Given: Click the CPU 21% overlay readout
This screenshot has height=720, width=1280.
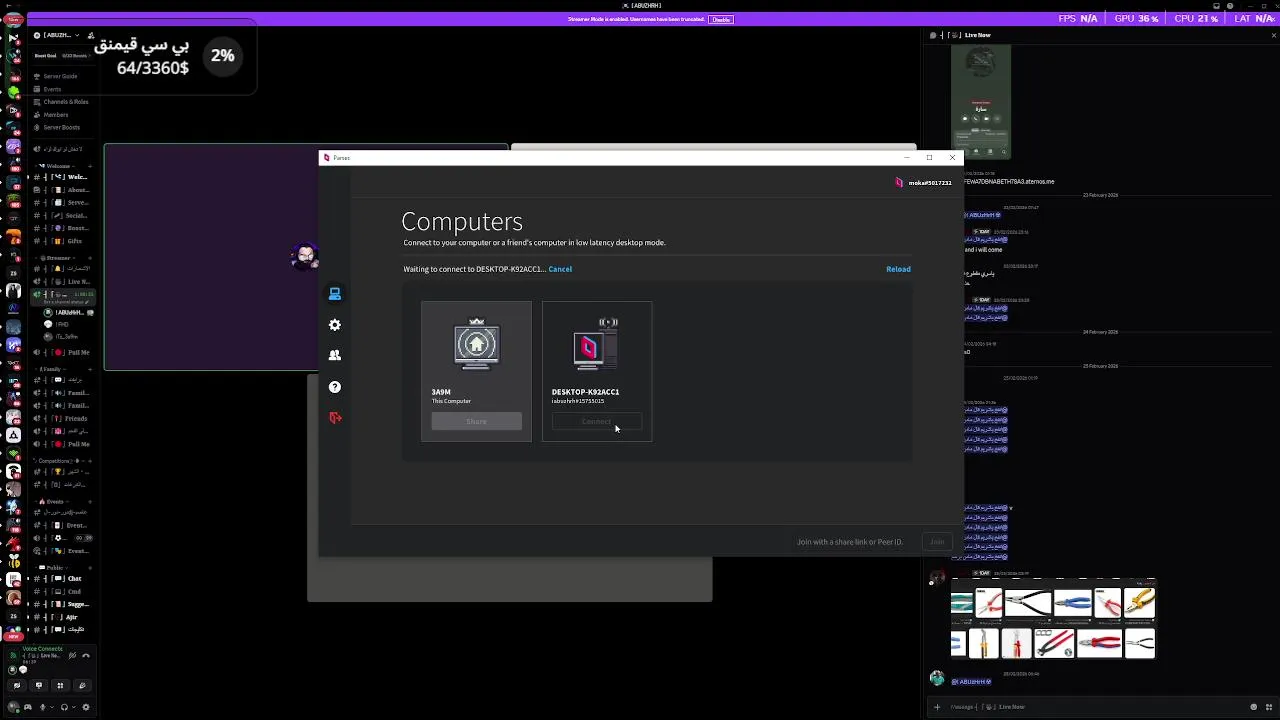Looking at the screenshot, I should pyautogui.click(x=1196, y=19).
